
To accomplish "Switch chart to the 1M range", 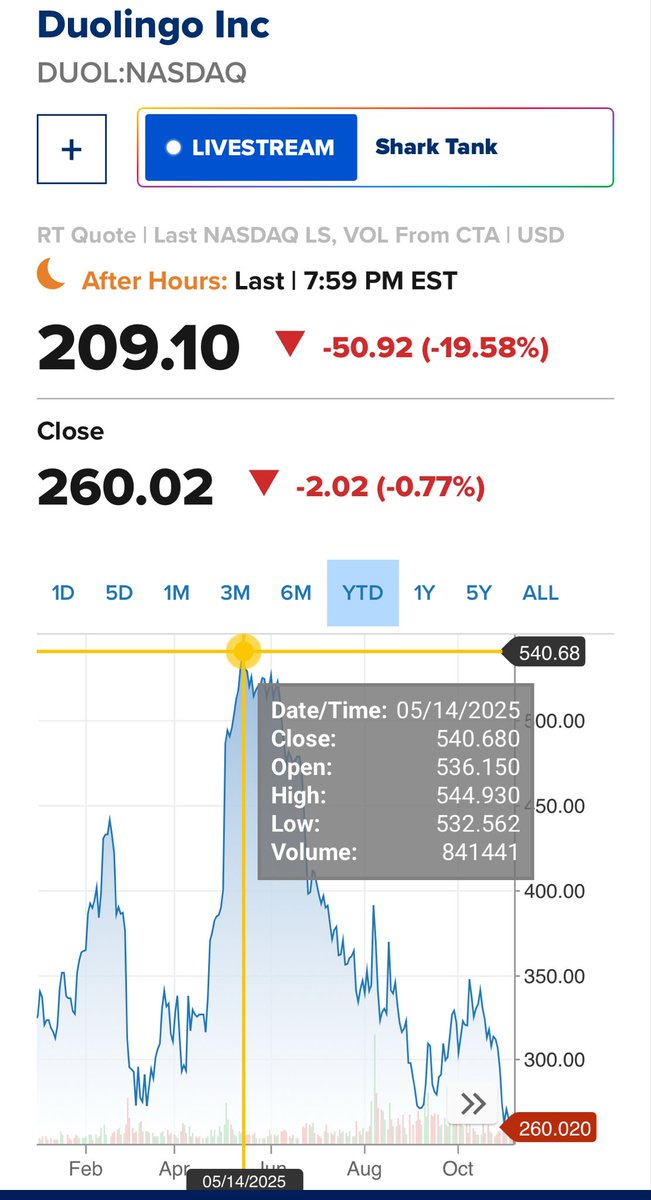I will click(177, 593).
